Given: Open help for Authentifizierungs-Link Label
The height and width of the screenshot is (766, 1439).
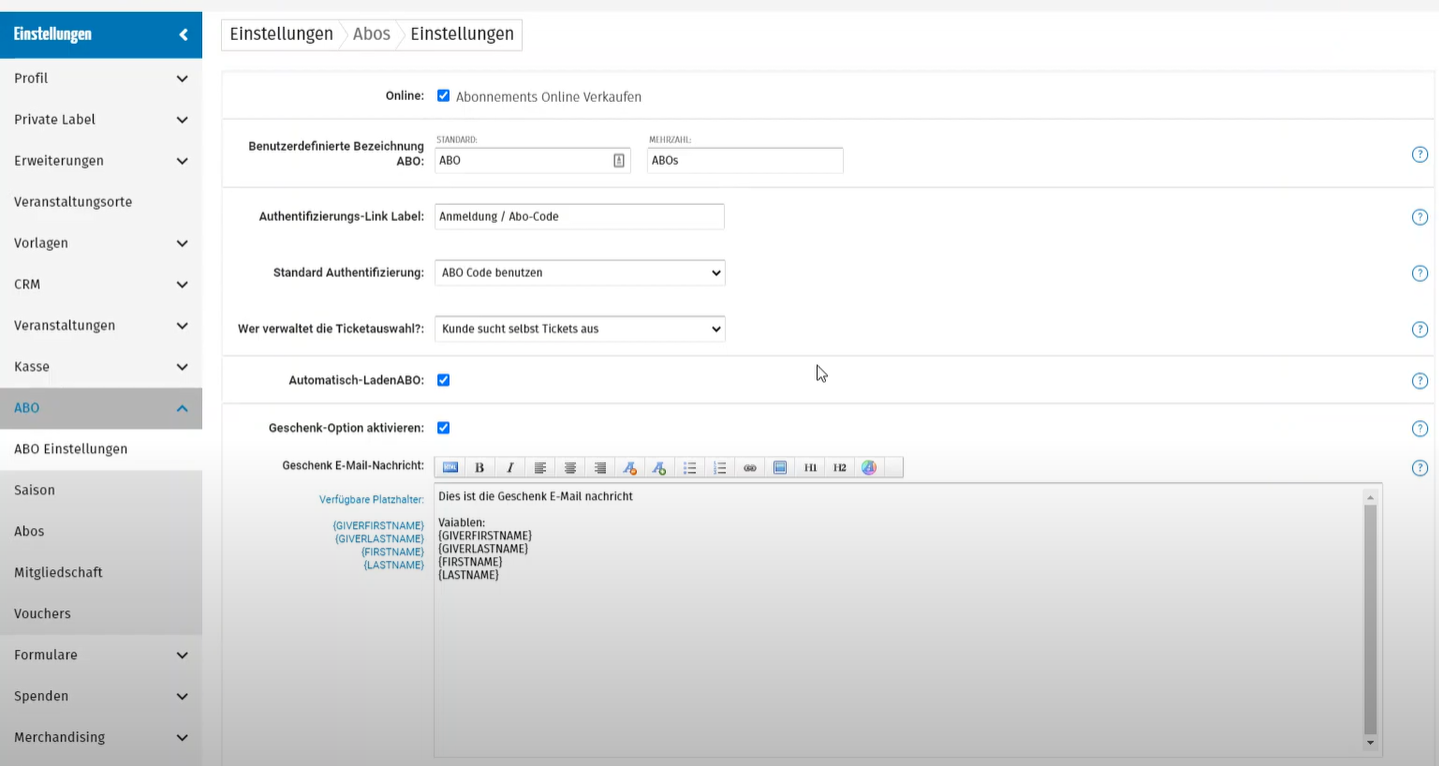Looking at the screenshot, I should point(1419,217).
